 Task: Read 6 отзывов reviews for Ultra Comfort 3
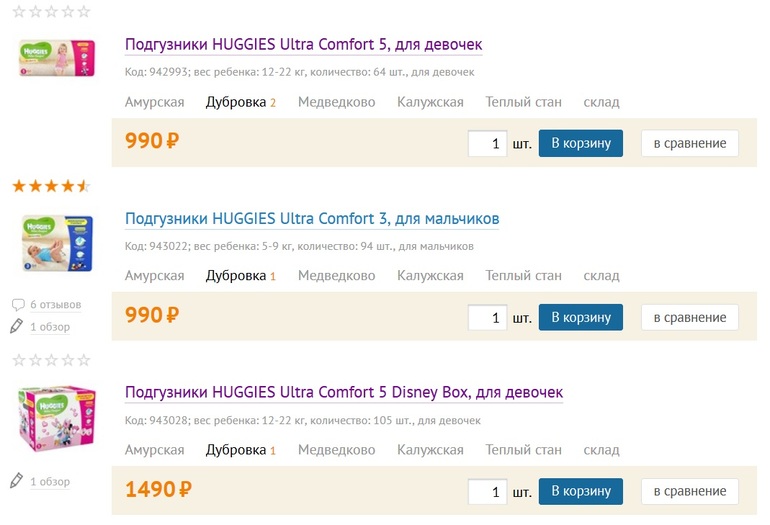click(x=56, y=305)
